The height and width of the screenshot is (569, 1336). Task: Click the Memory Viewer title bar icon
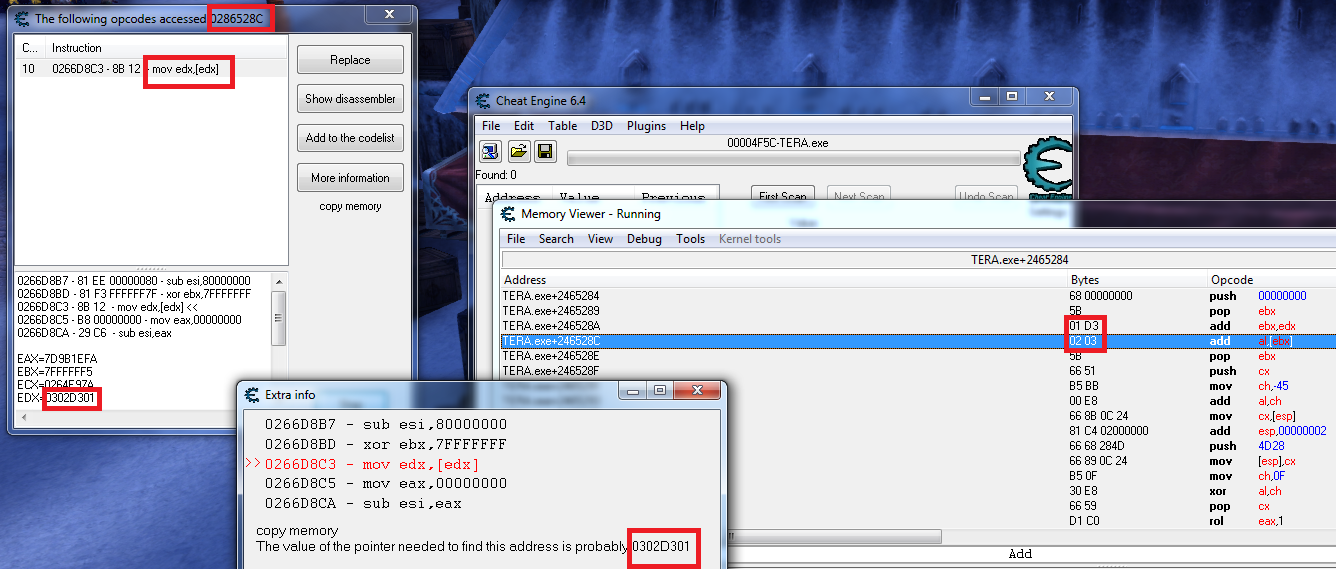[x=510, y=213]
